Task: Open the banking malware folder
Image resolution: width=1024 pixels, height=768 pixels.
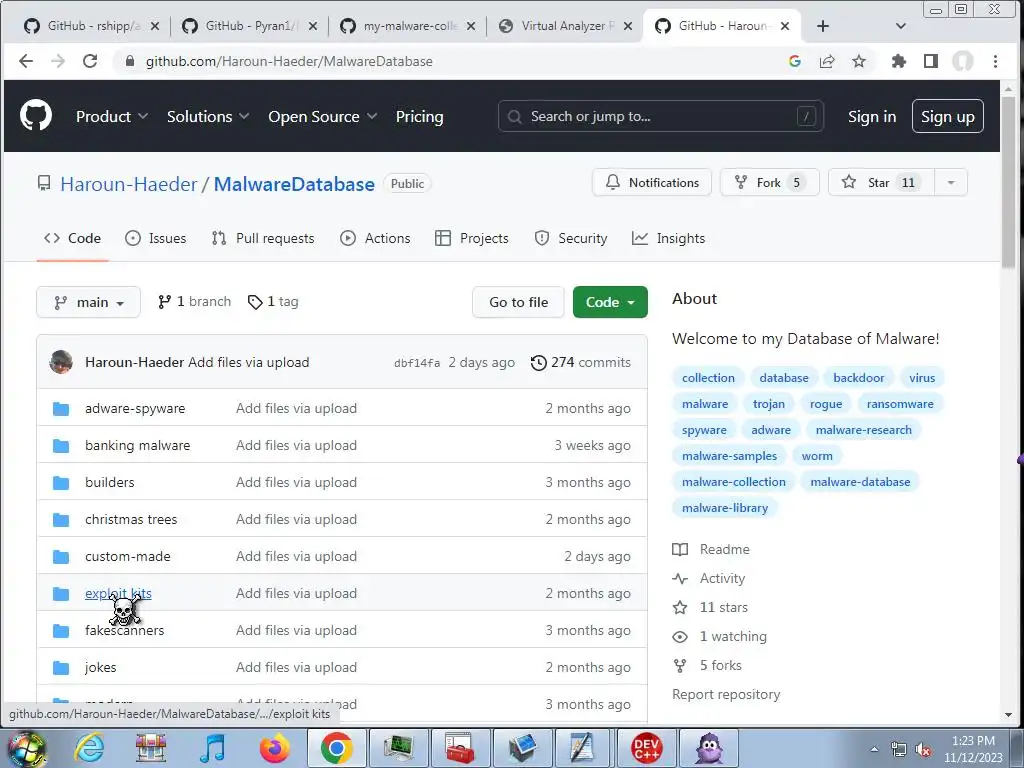Action: [138, 445]
